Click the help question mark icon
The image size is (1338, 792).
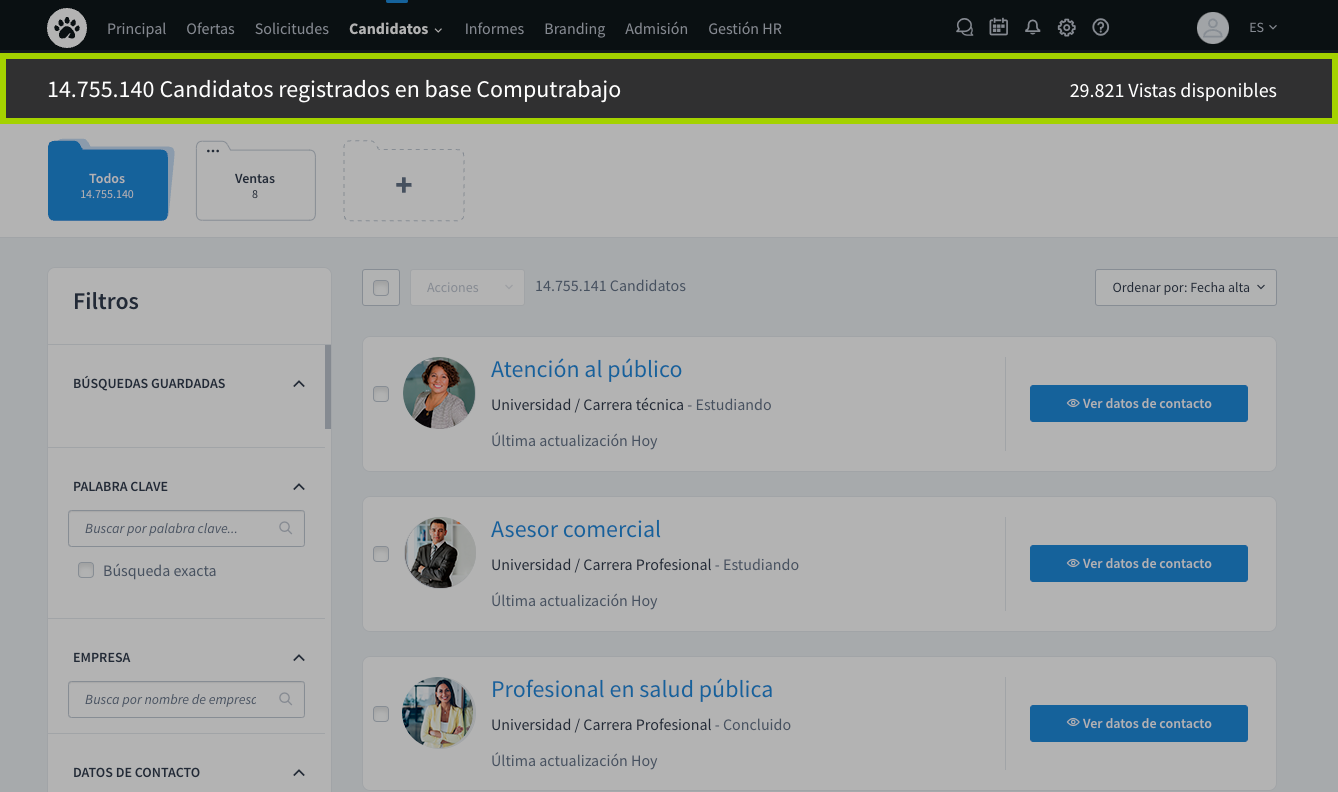(x=1101, y=28)
